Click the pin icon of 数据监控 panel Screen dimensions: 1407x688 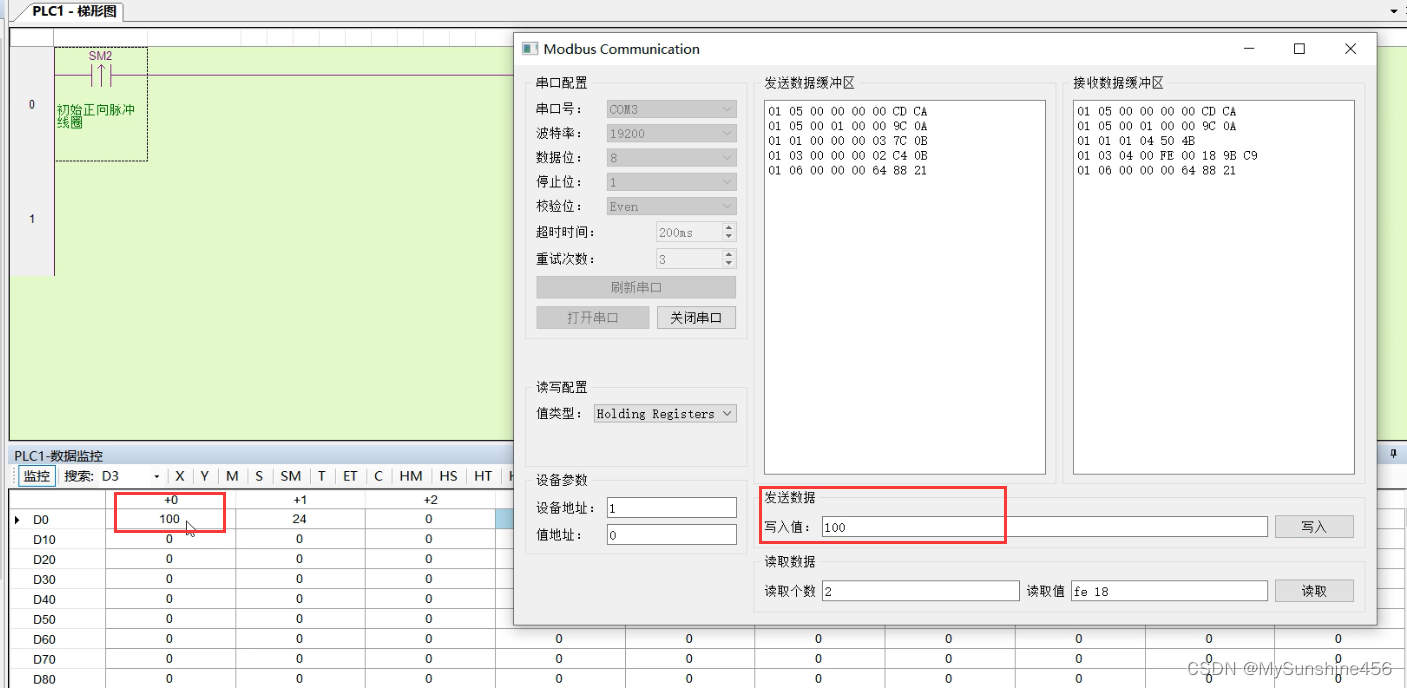coord(1395,454)
